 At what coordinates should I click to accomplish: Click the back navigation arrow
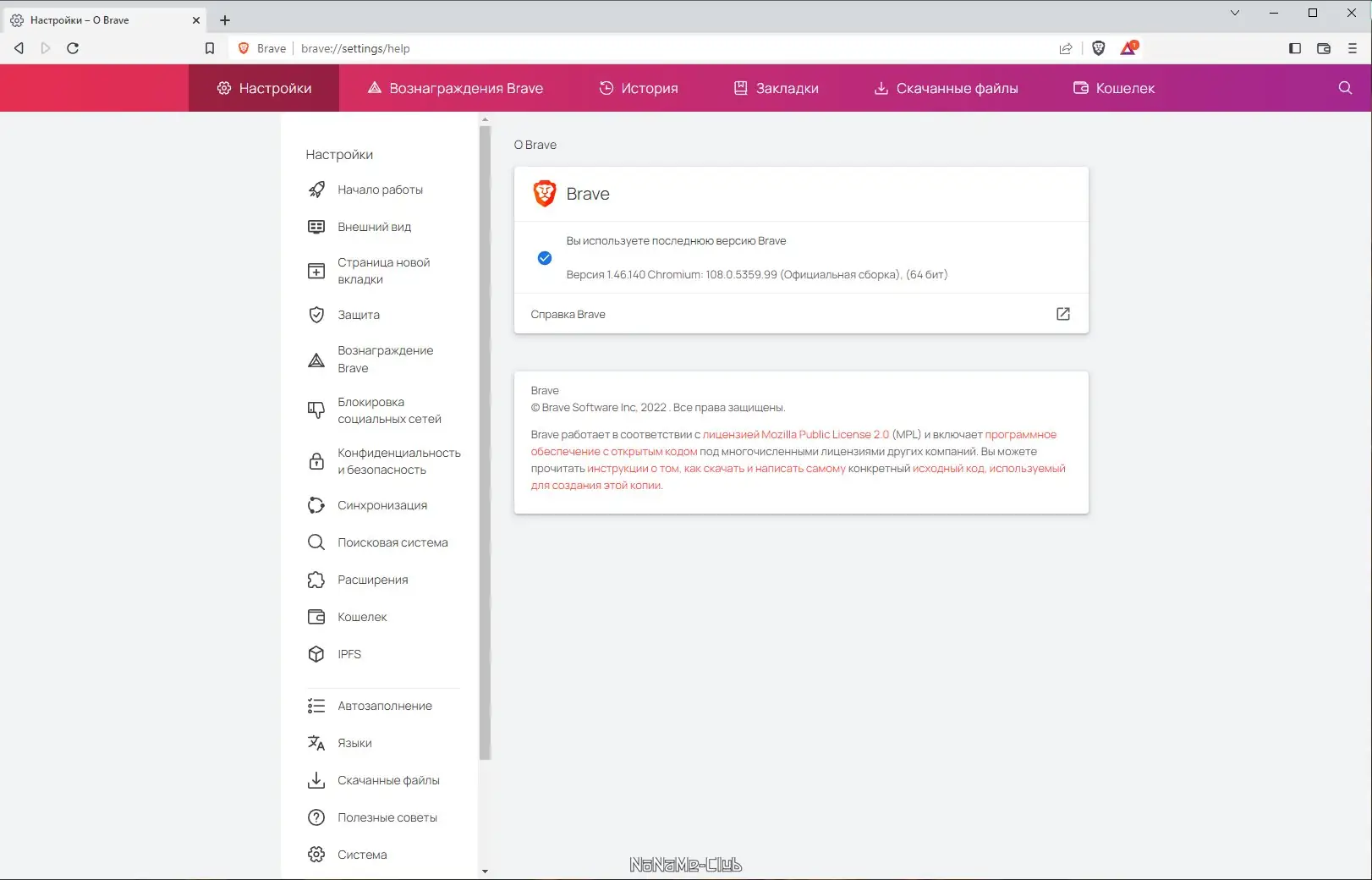[x=18, y=48]
